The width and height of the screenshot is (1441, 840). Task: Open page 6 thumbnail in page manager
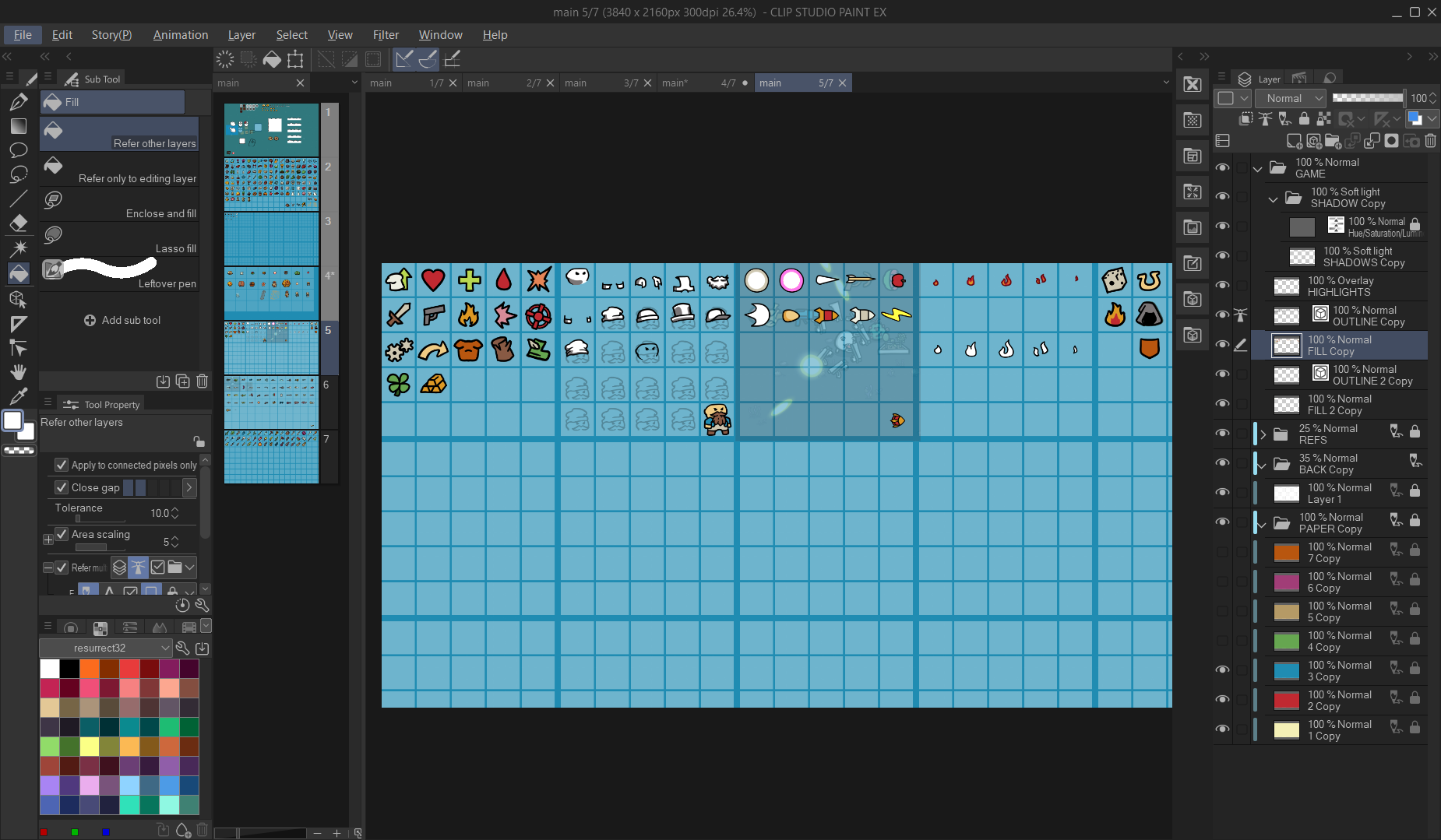pos(271,402)
